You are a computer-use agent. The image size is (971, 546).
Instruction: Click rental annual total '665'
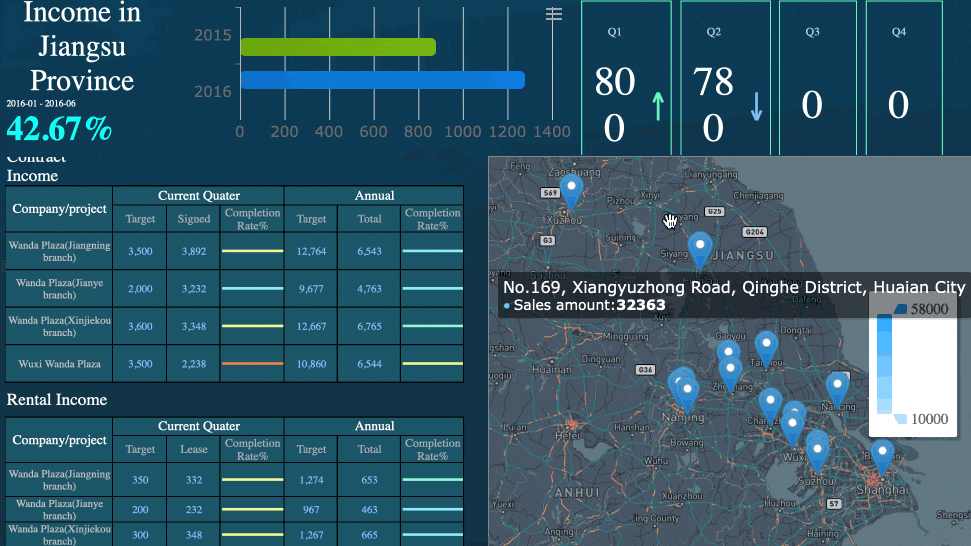point(369,535)
